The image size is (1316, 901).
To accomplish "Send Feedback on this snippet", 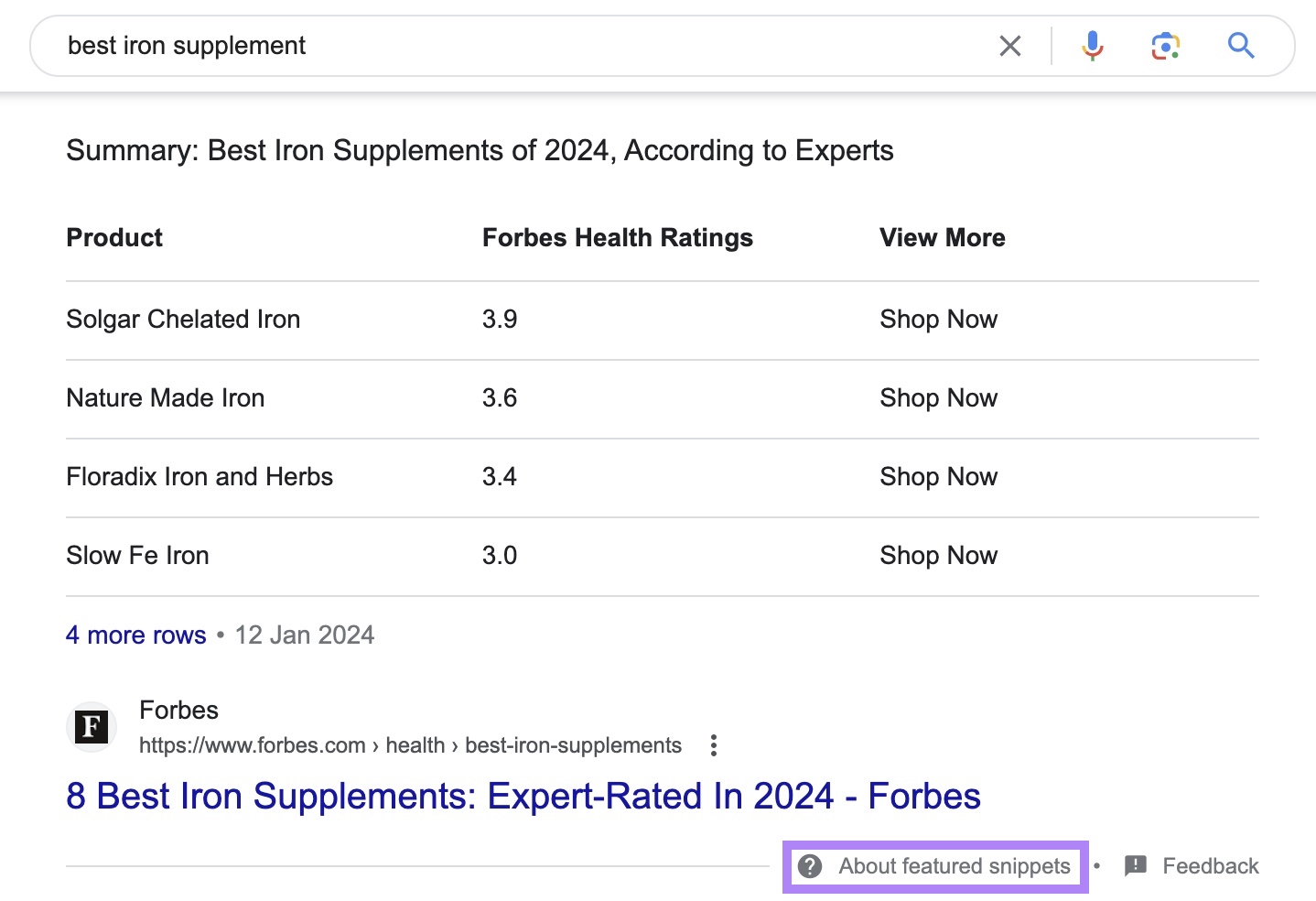I will (x=1210, y=865).
